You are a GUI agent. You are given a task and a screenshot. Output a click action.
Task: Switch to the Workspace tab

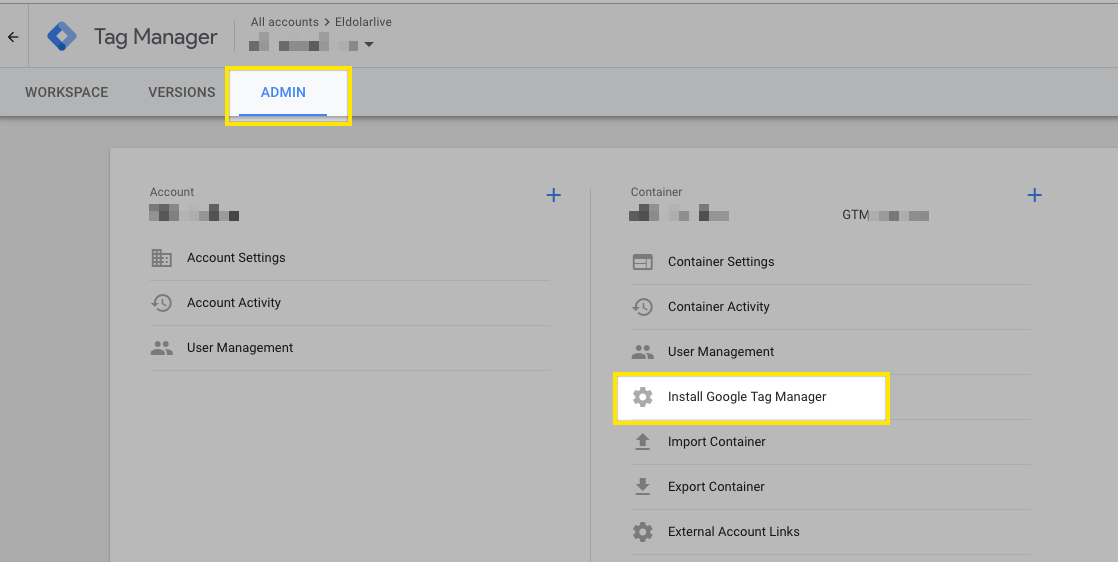pyautogui.click(x=66, y=93)
